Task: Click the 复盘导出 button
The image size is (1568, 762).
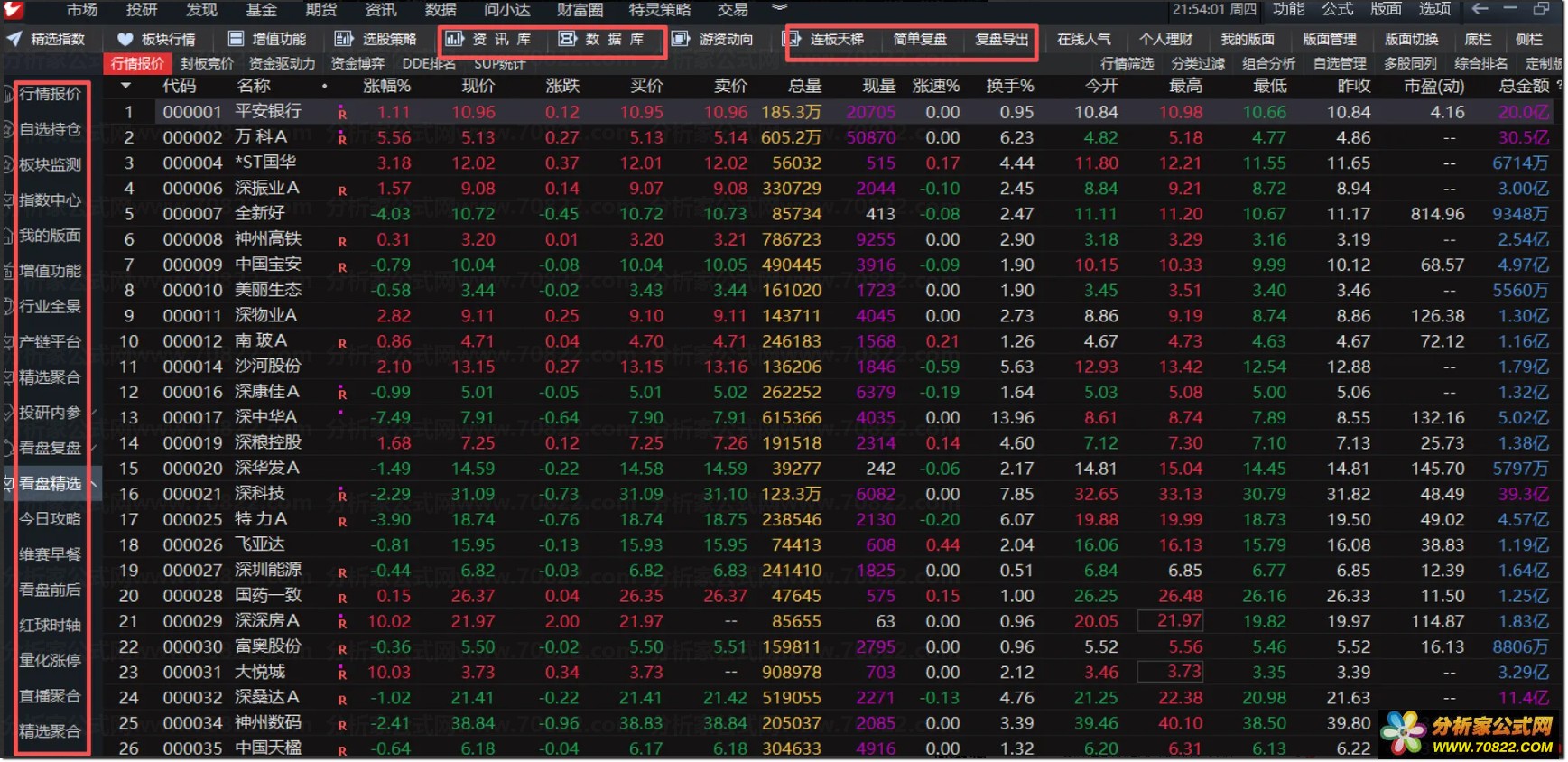Action: pos(1001,39)
